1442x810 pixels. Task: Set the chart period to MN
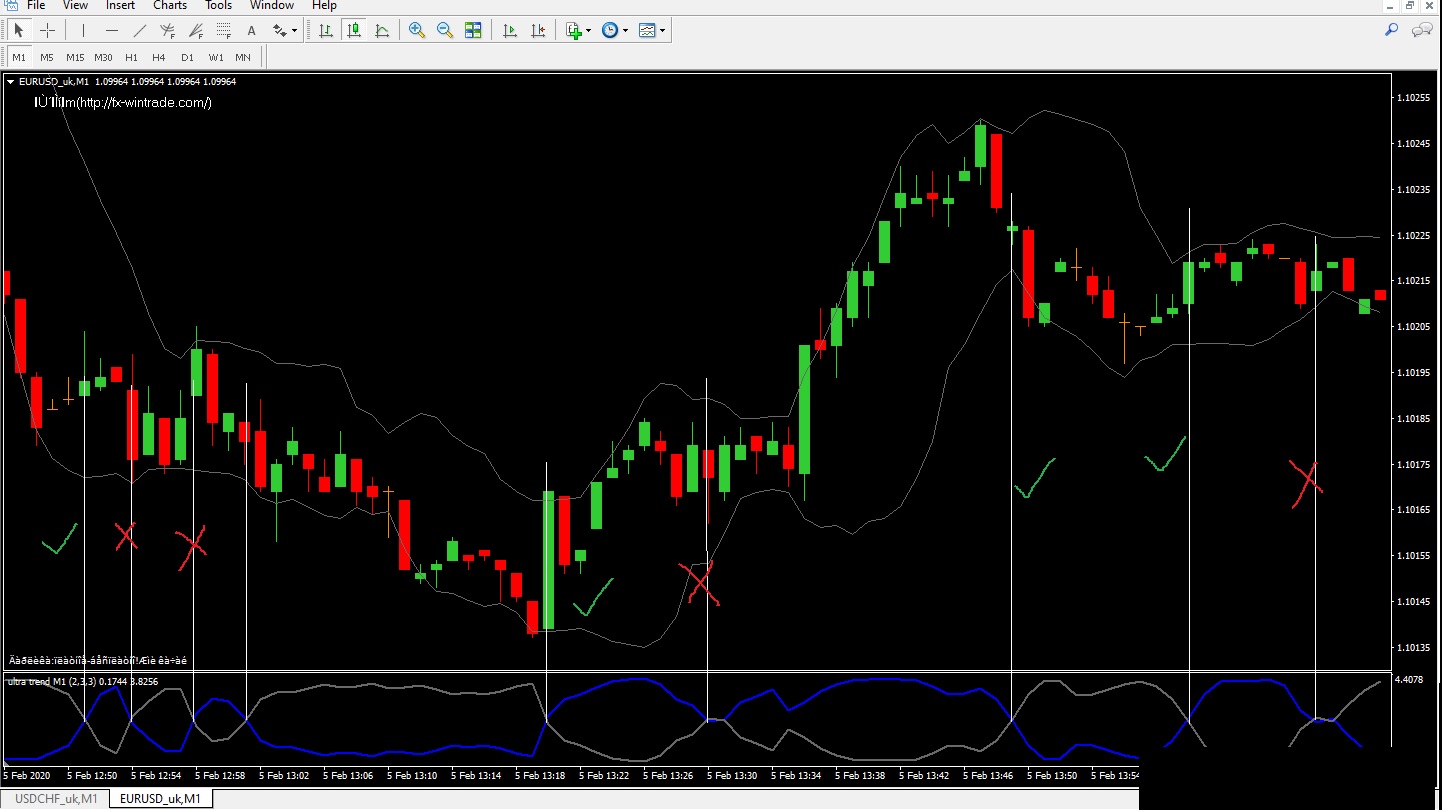243,57
